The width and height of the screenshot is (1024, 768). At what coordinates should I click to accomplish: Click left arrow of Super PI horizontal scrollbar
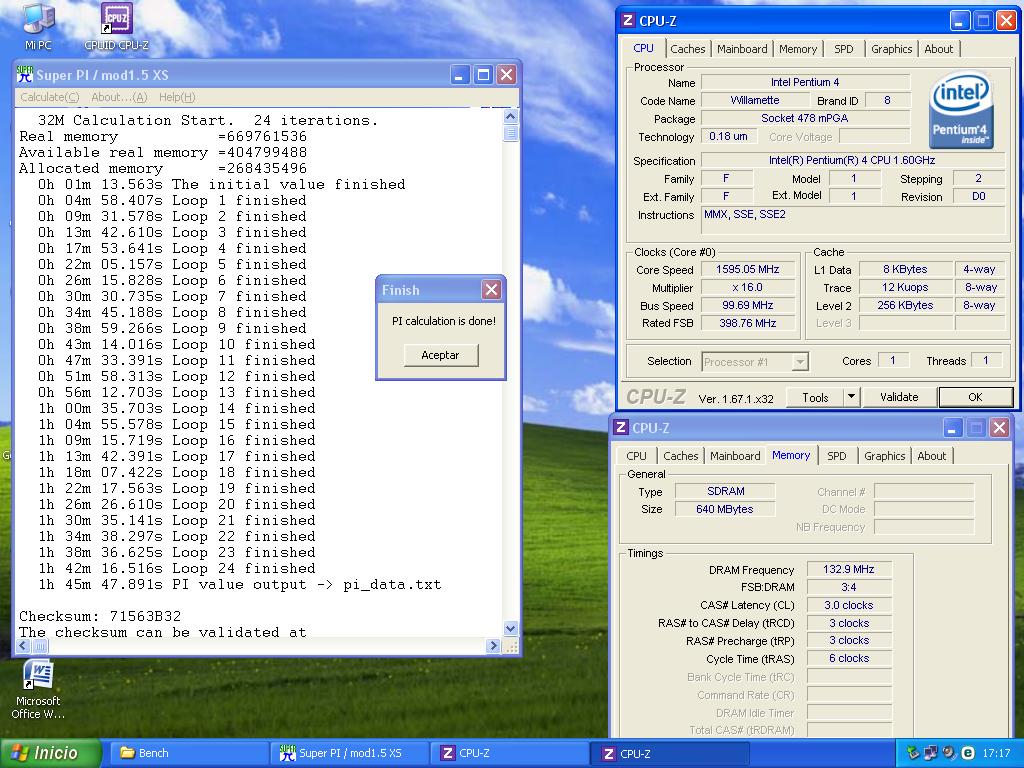point(24,646)
